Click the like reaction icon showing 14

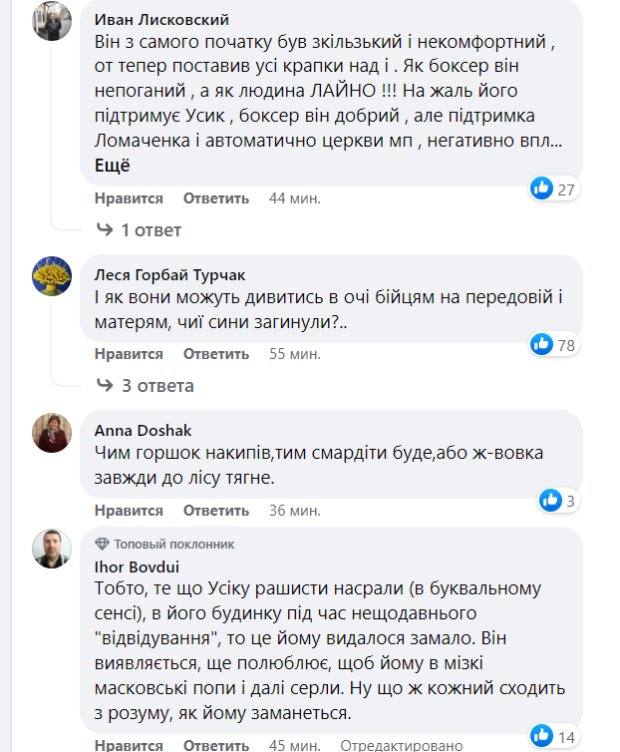(542, 735)
